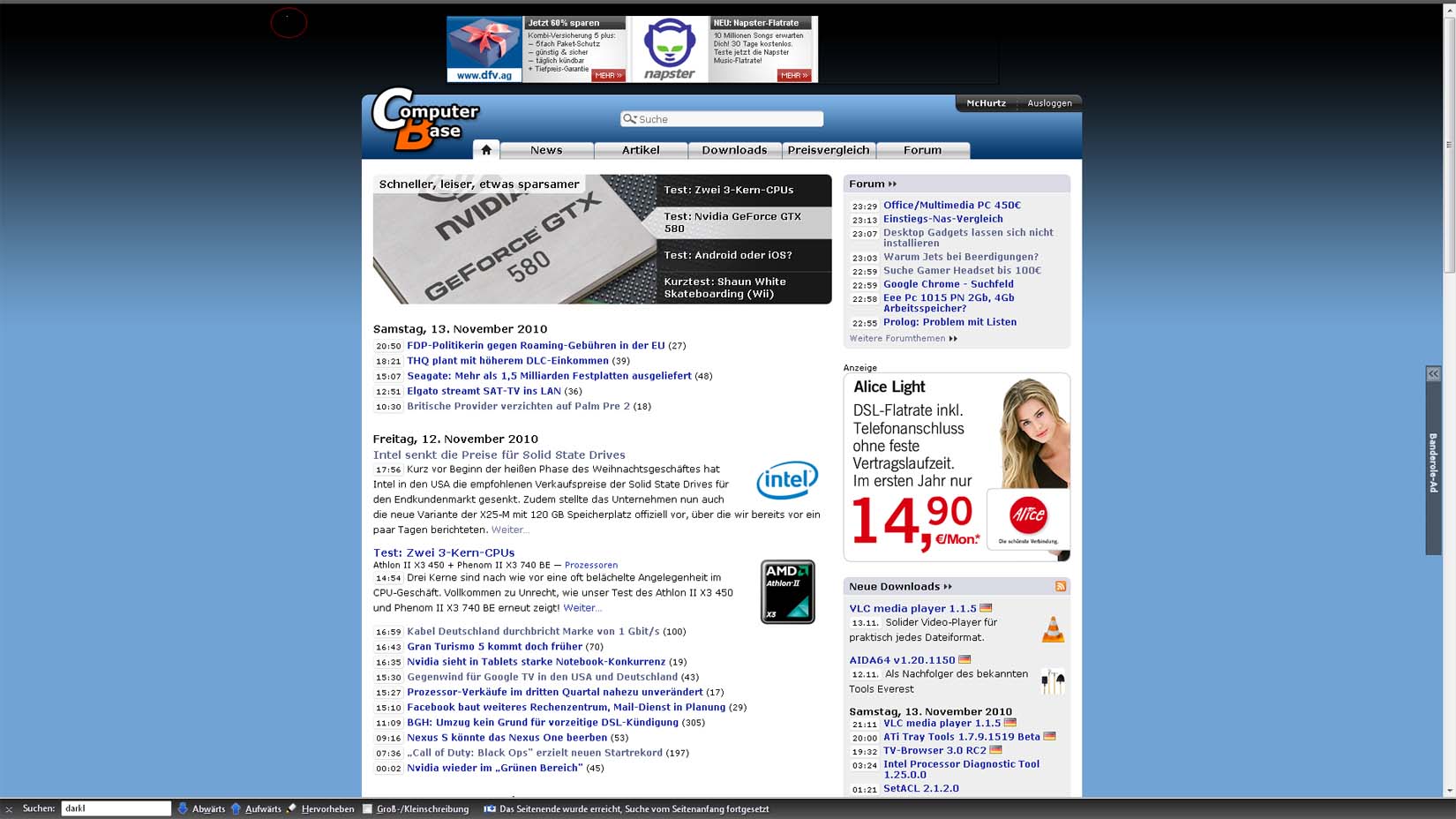
Task: Open the McHurtz profile link
Action: pyautogui.click(x=986, y=103)
